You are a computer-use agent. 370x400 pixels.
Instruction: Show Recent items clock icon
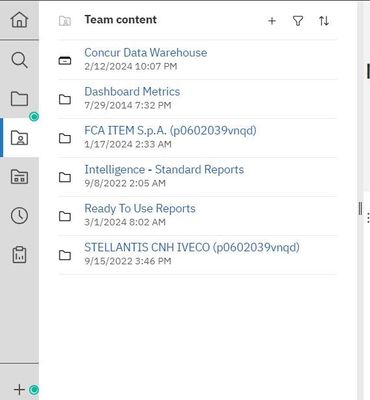[x=19, y=216]
